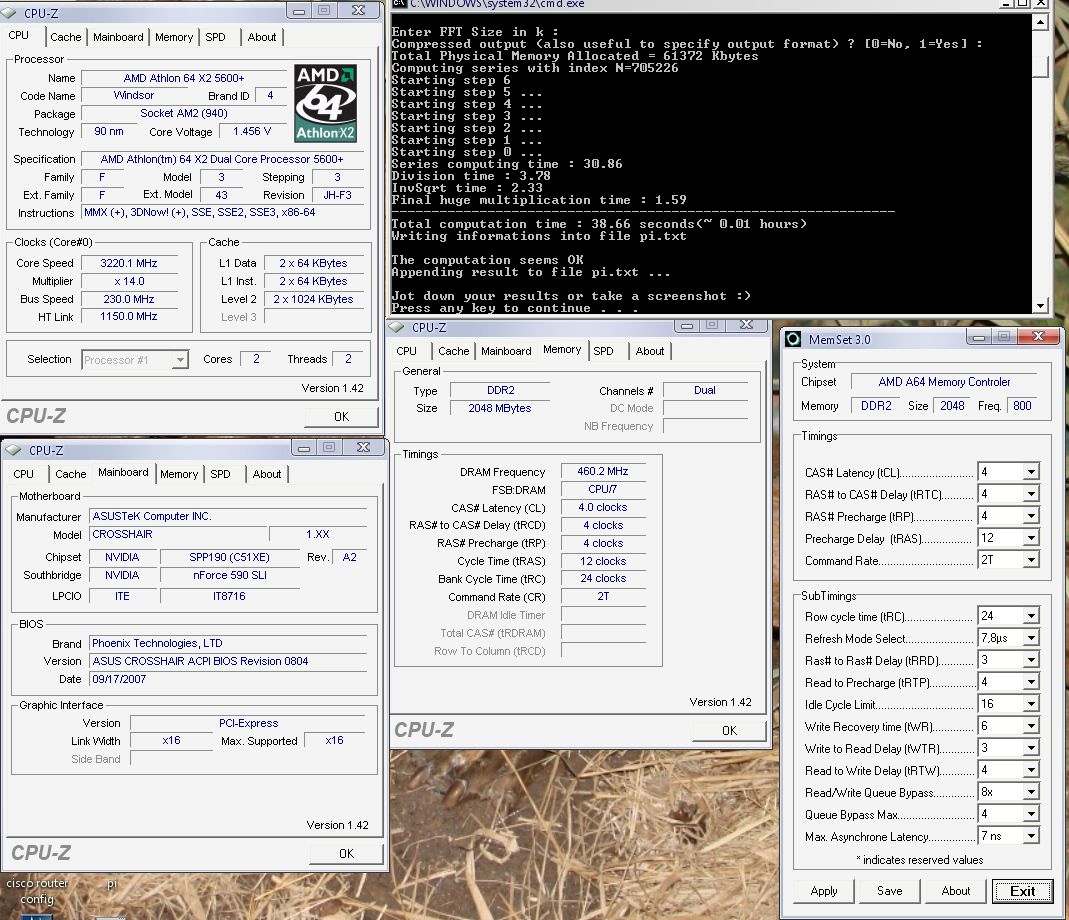1069x920 pixels.
Task: Switch to CPU tab in Memory CPU-Z window
Action: [x=406, y=351]
